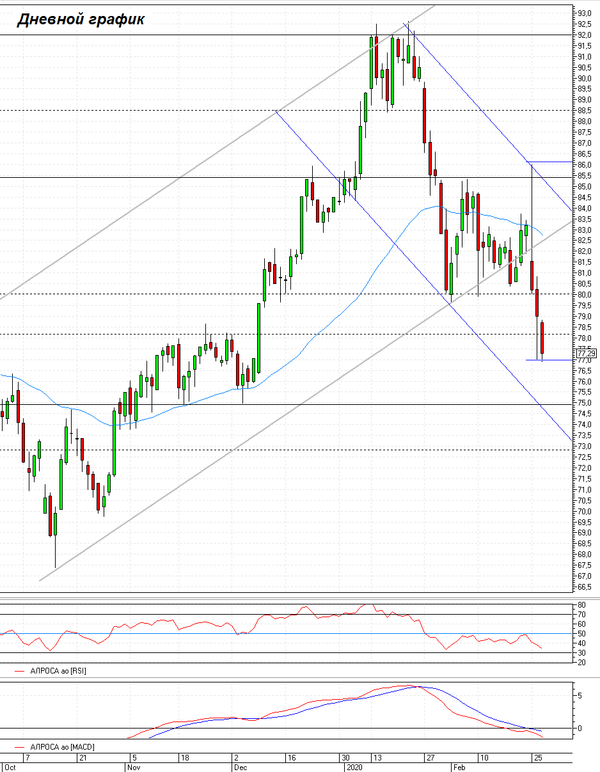Click MACD scale value 5

click(580, 696)
